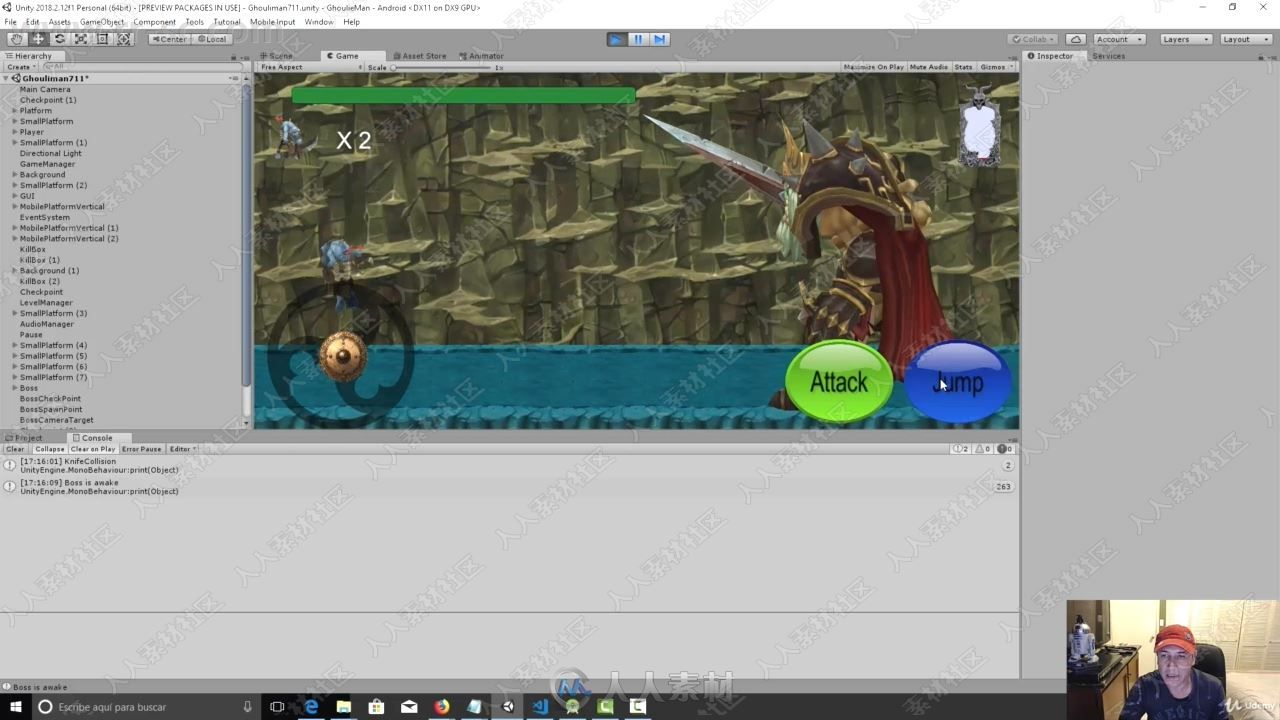
Task: Expand the Platform object in Hierarchy
Action: (x=15, y=111)
